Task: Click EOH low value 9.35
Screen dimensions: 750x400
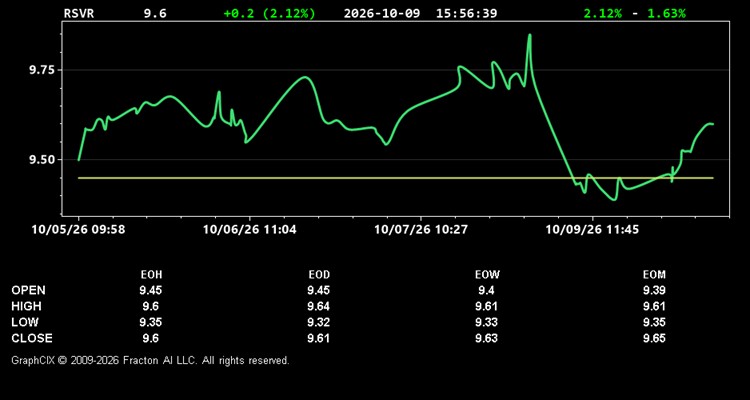Action: (151, 322)
